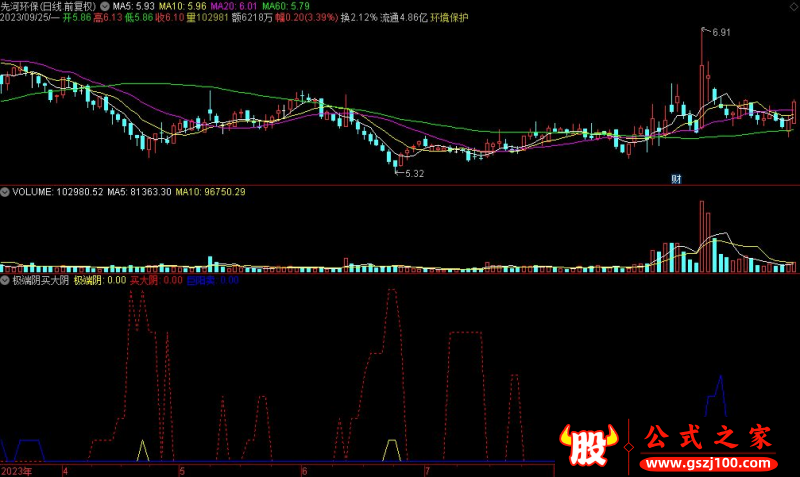Screen dimensions: 800x477
Task: Click the change value 幅0.20(3.39%)
Action: click(307, 18)
